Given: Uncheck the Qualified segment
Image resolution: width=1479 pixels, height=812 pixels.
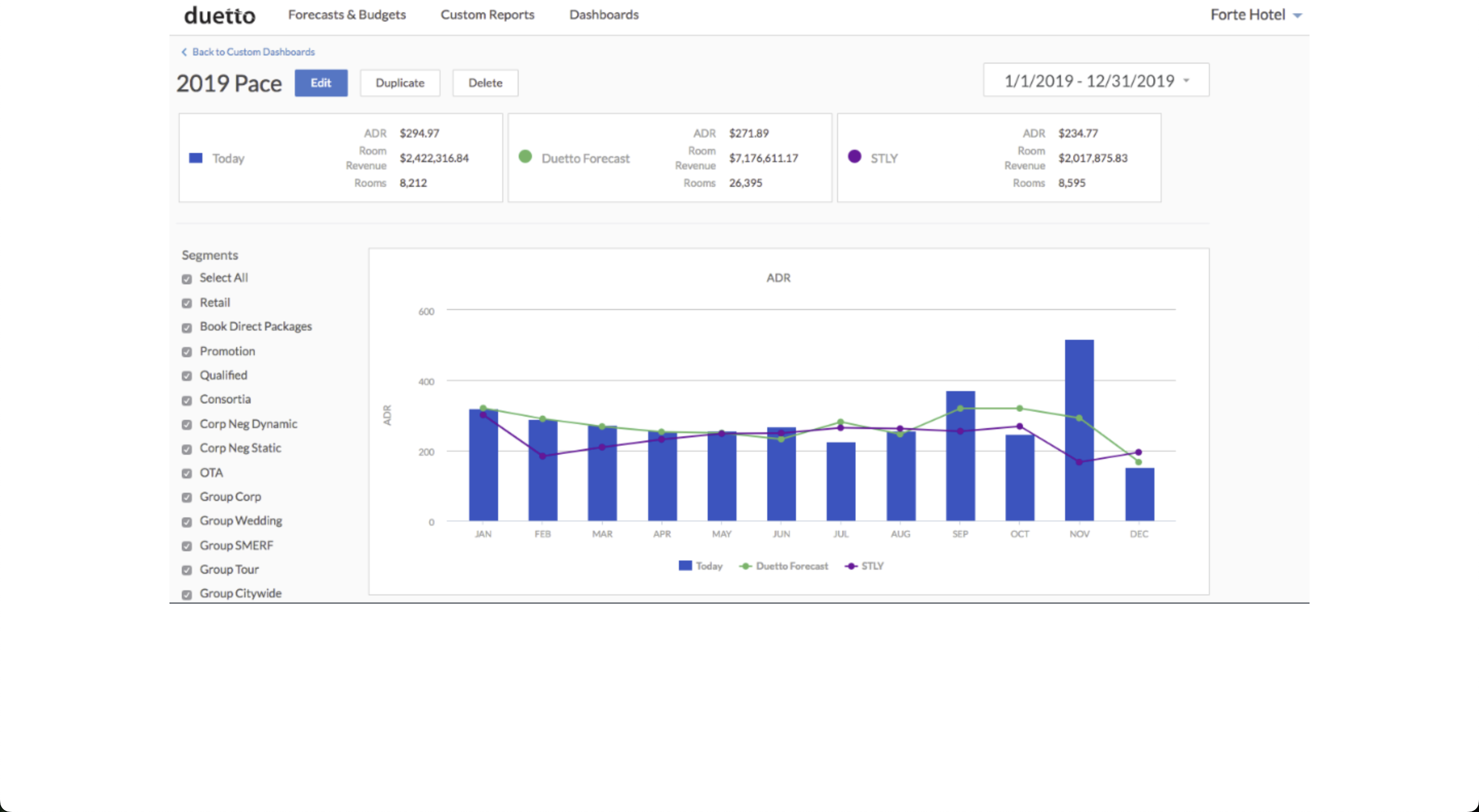Looking at the screenshot, I should click(186, 376).
